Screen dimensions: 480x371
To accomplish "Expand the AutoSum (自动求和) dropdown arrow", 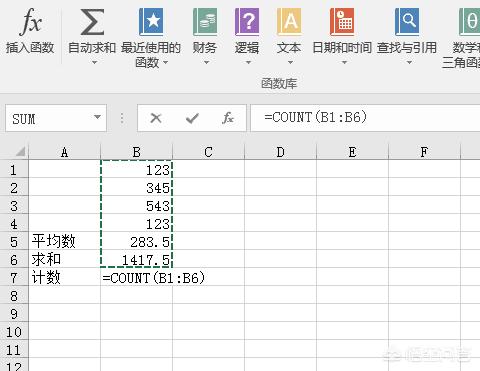I will (x=94, y=62).
